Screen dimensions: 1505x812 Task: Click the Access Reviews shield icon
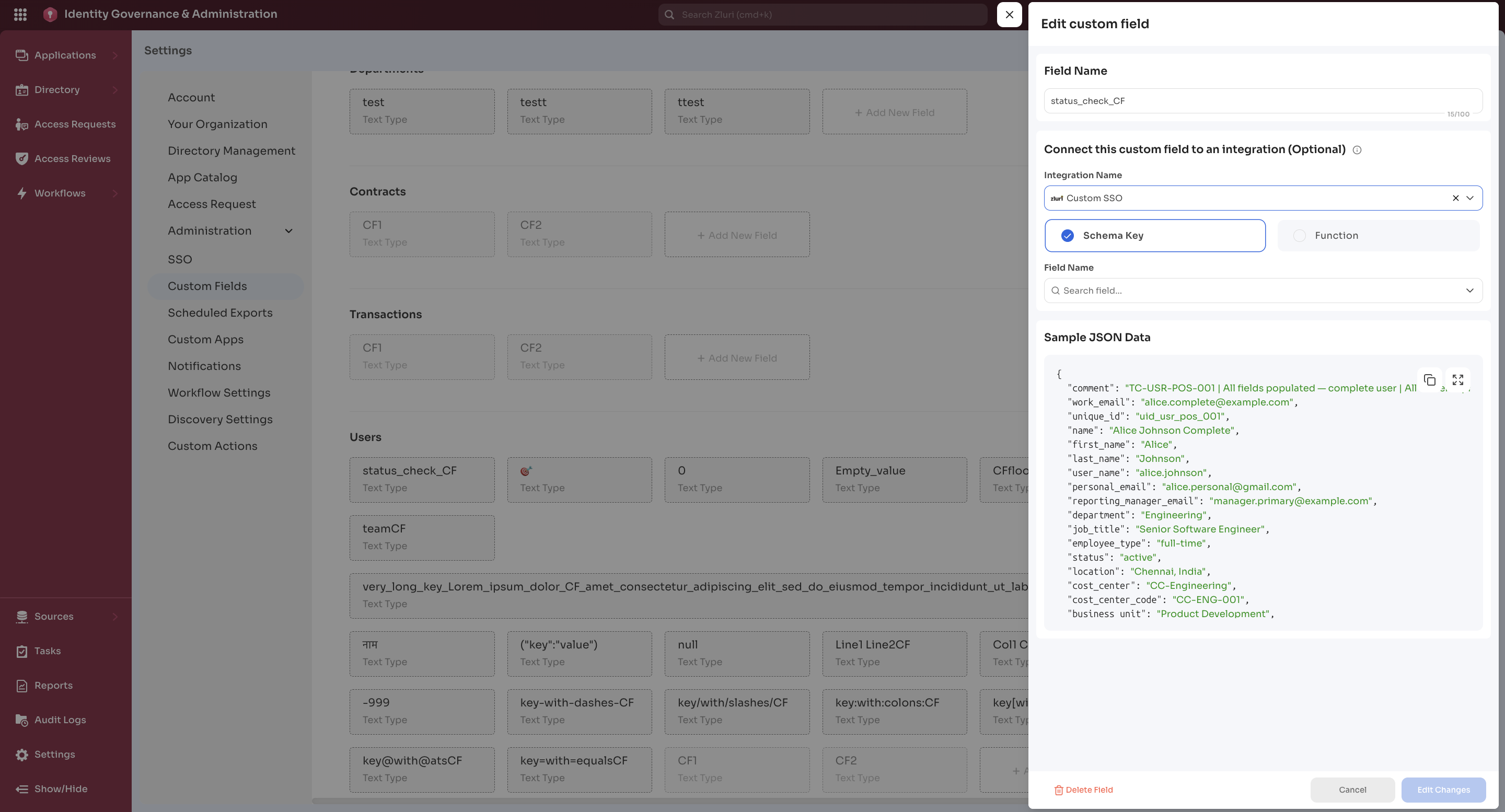(21, 158)
